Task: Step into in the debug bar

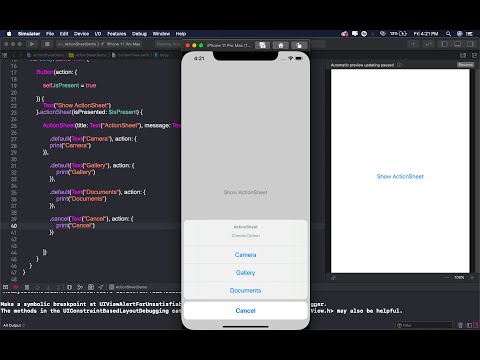Action: pos(48,287)
